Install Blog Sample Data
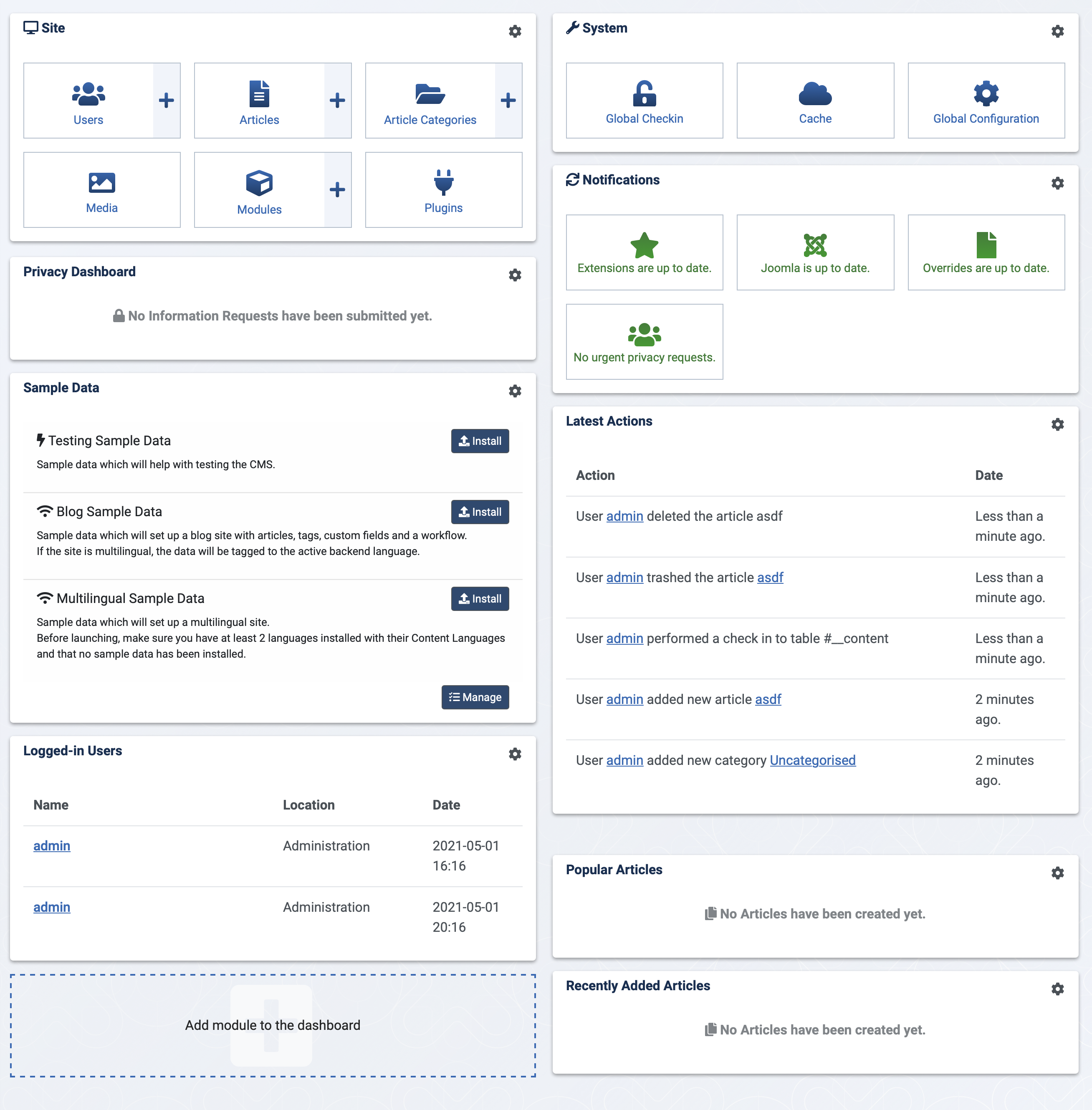The height and width of the screenshot is (1110, 1092). point(480,512)
